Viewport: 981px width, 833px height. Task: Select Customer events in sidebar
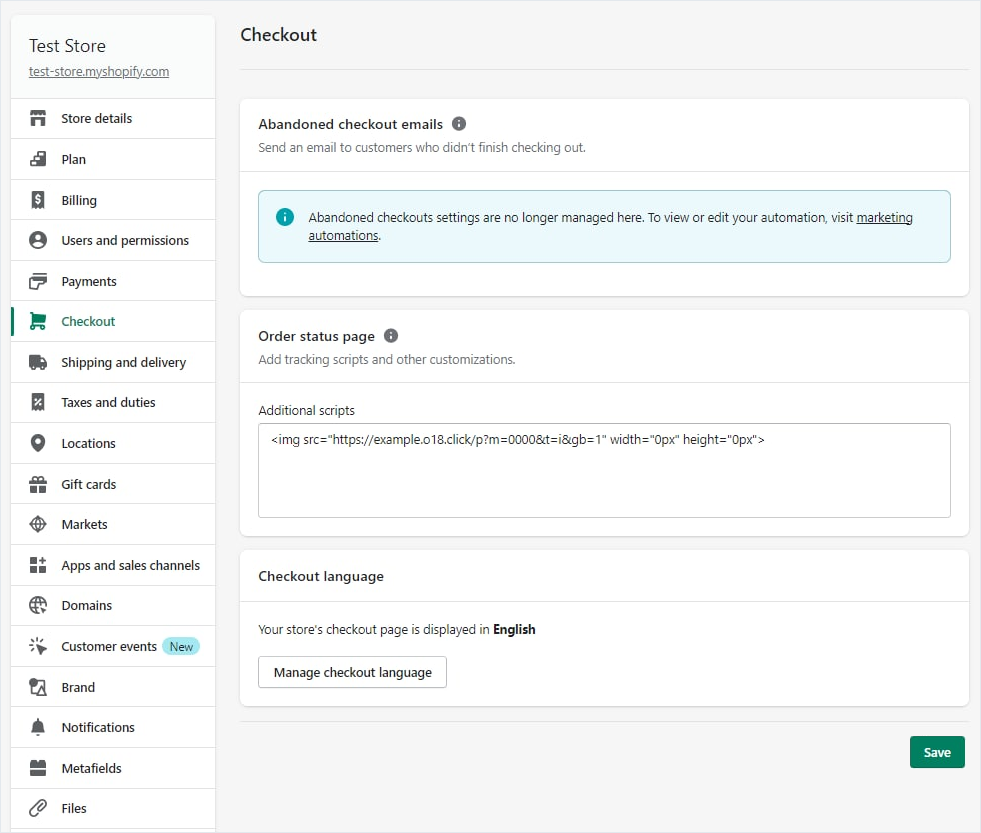tap(109, 647)
